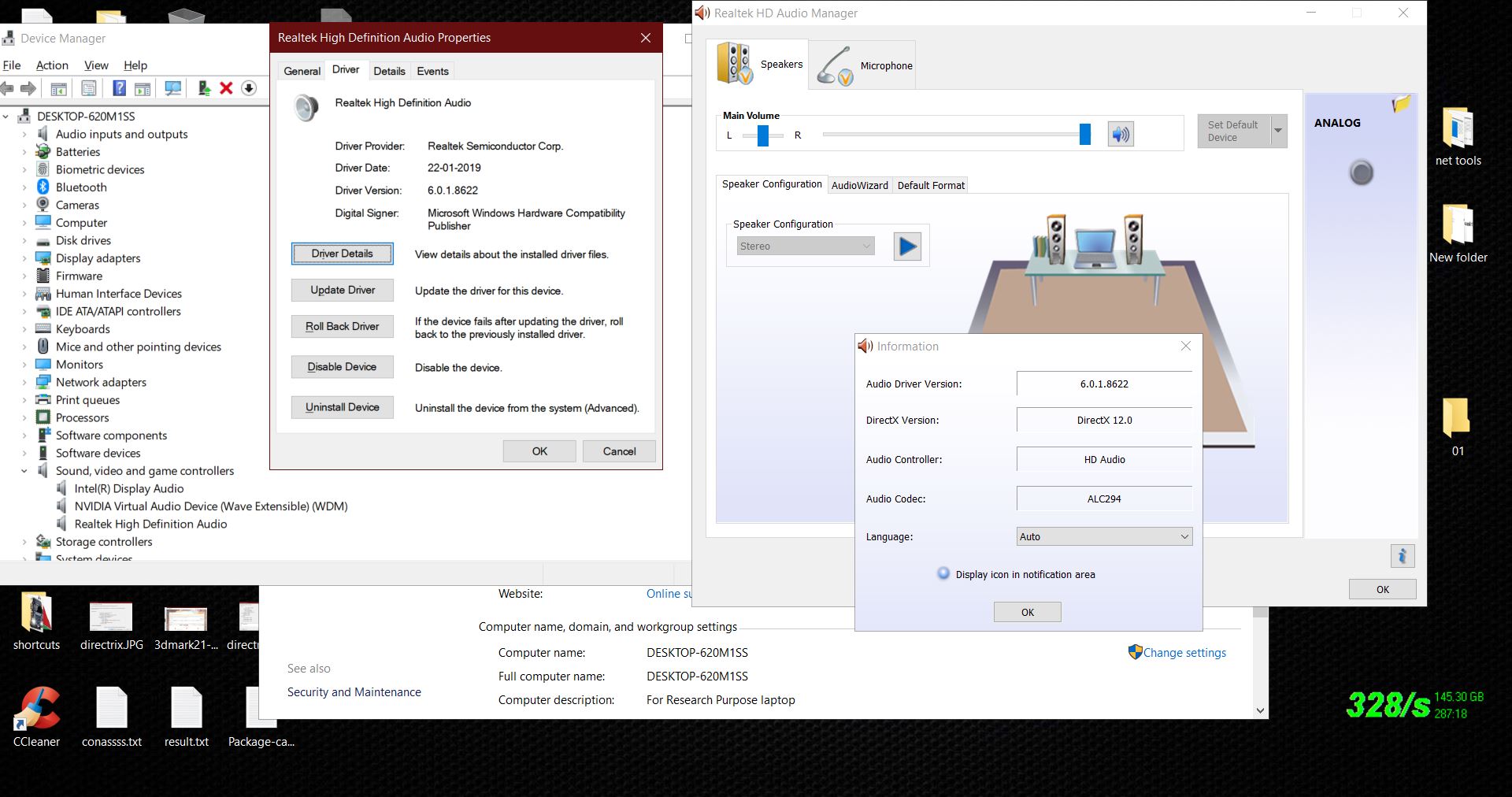
Task: Click the L/R balance slider handle
Action: click(762, 135)
